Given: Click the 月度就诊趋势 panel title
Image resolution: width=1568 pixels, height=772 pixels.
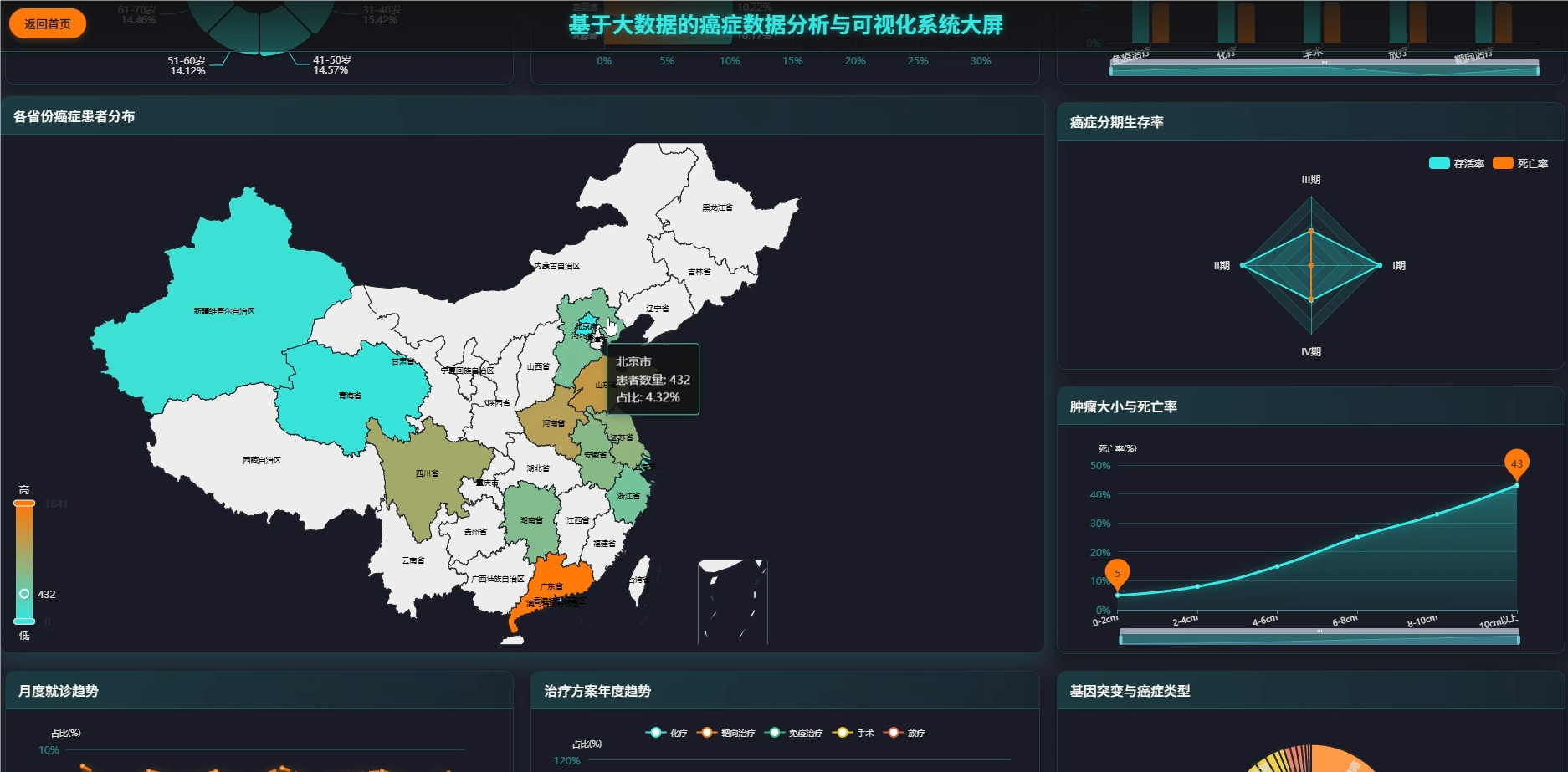Looking at the screenshot, I should 59,691.
